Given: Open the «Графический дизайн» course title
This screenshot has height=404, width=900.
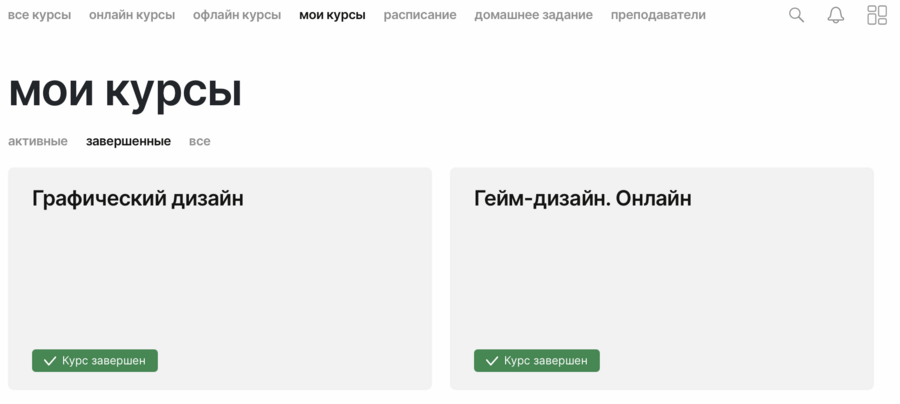Looking at the screenshot, I should [138, 198].
